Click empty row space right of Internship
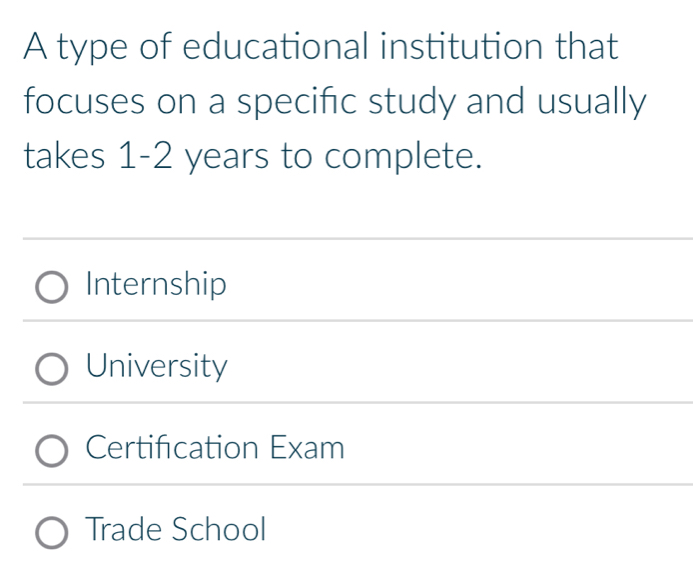This screenshot has height=573, width=693. click(x=460, y=286)
